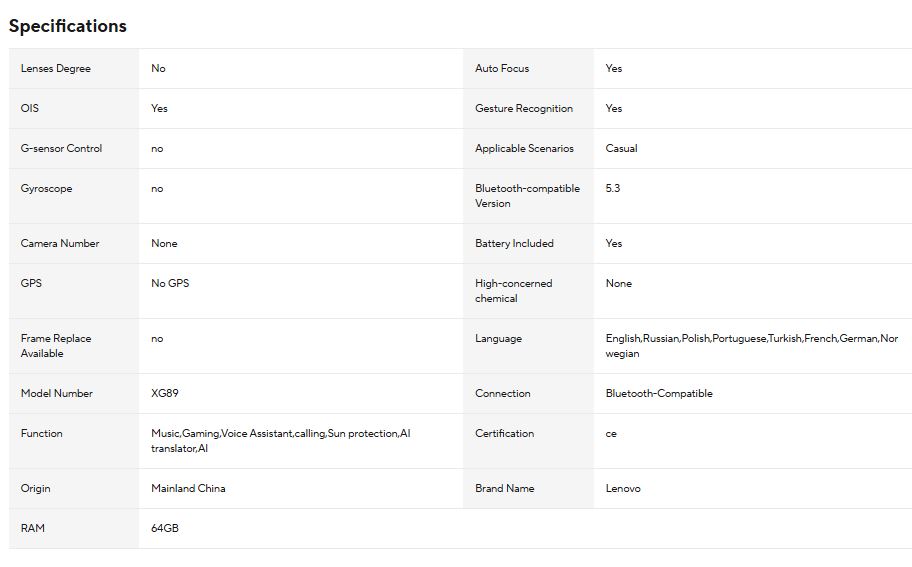This screenshot has height=567, width=912.
Task: Click the Casual value for Applicable Scenarios
Action: coord(621,148)
